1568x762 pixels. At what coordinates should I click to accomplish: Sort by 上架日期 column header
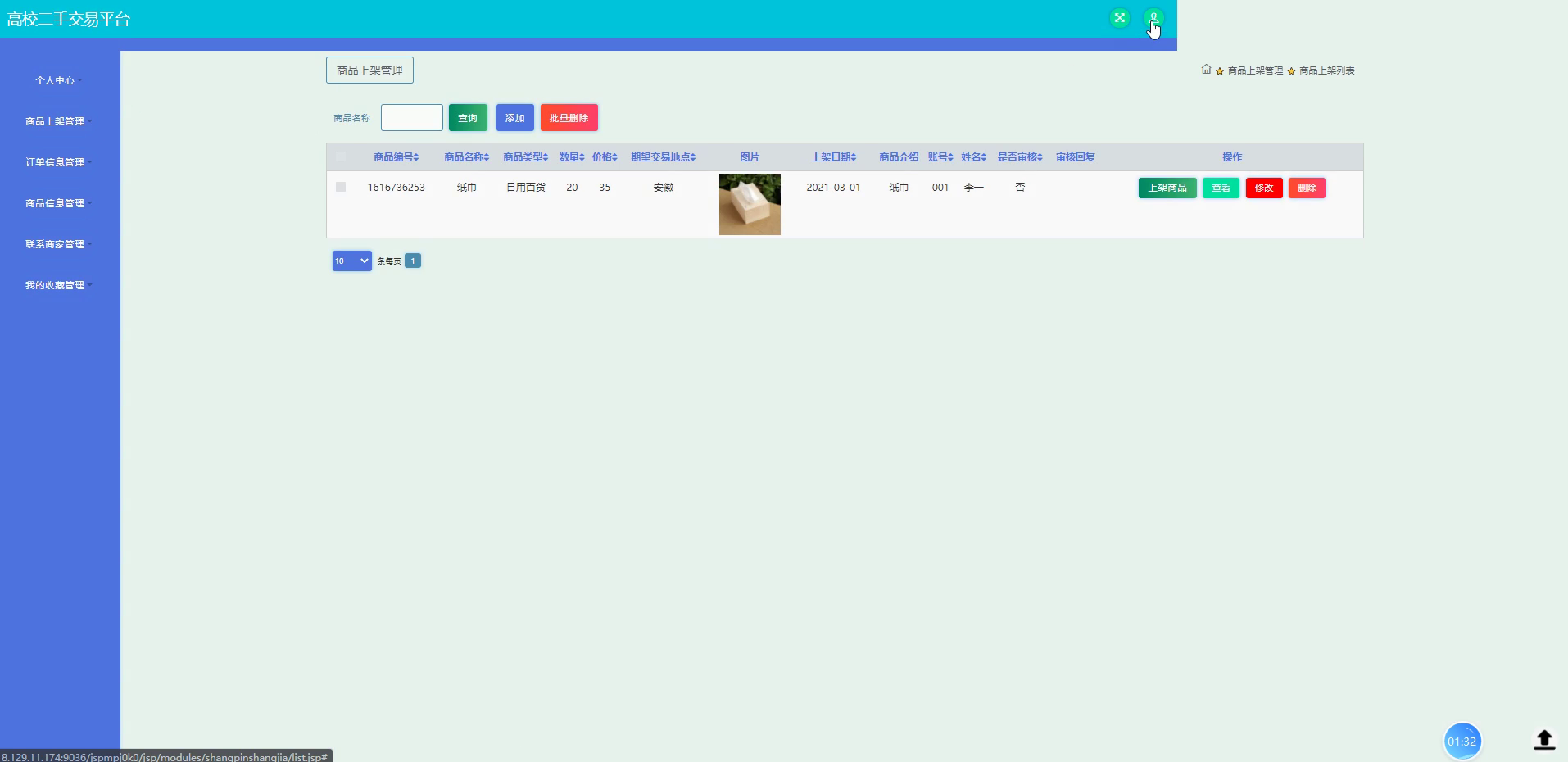[x=834, y=157]
